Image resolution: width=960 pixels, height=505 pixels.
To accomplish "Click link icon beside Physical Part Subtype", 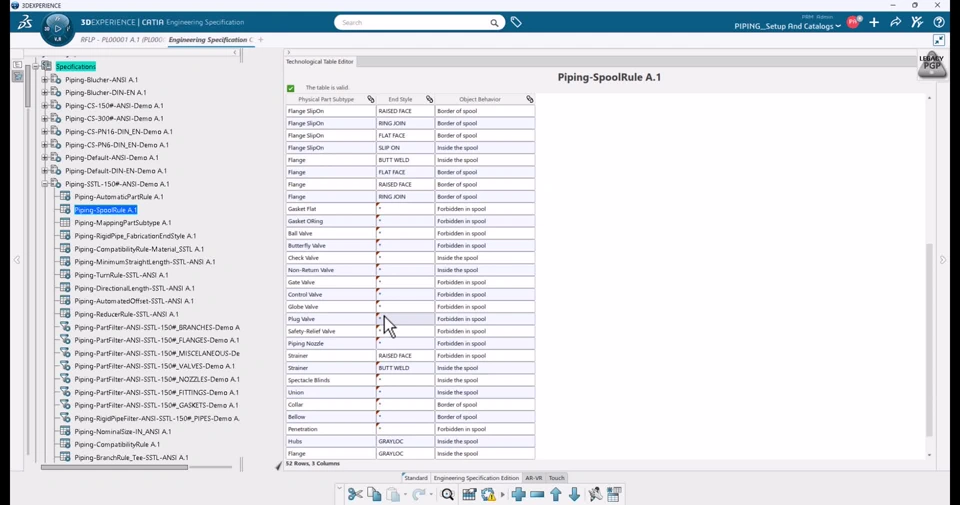I will (370, 99).
